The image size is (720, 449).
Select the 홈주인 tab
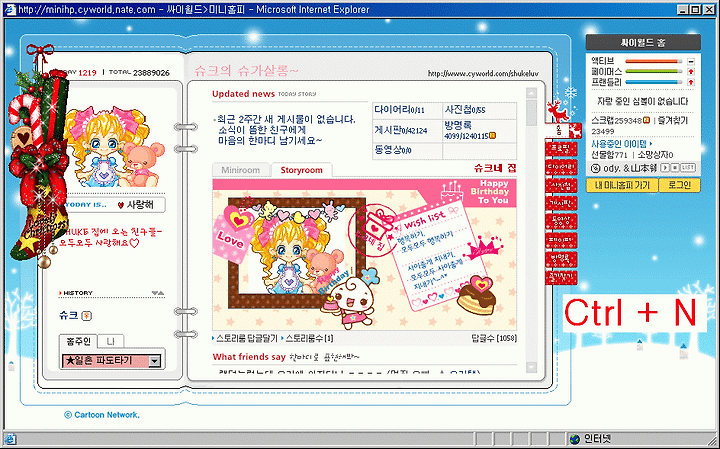pos(78,342)
